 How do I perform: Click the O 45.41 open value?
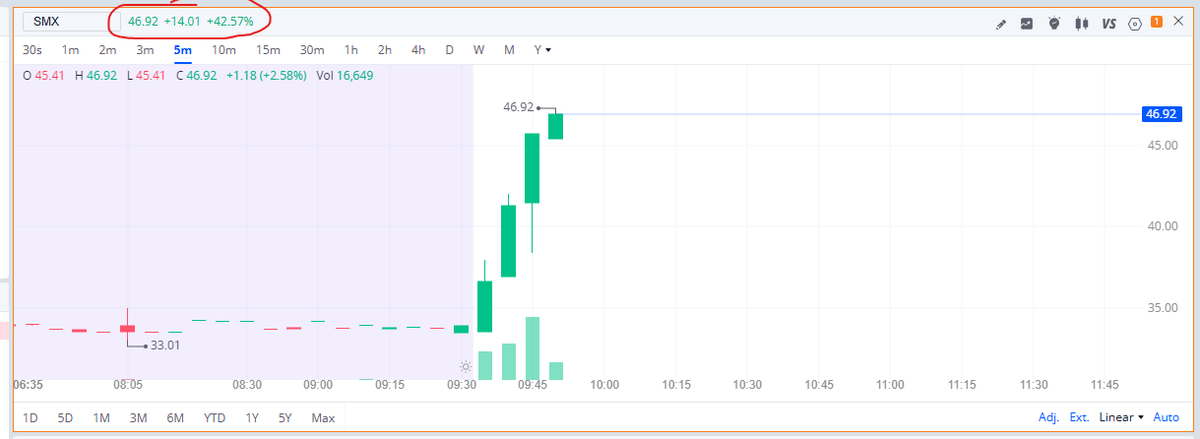[42, 75]
